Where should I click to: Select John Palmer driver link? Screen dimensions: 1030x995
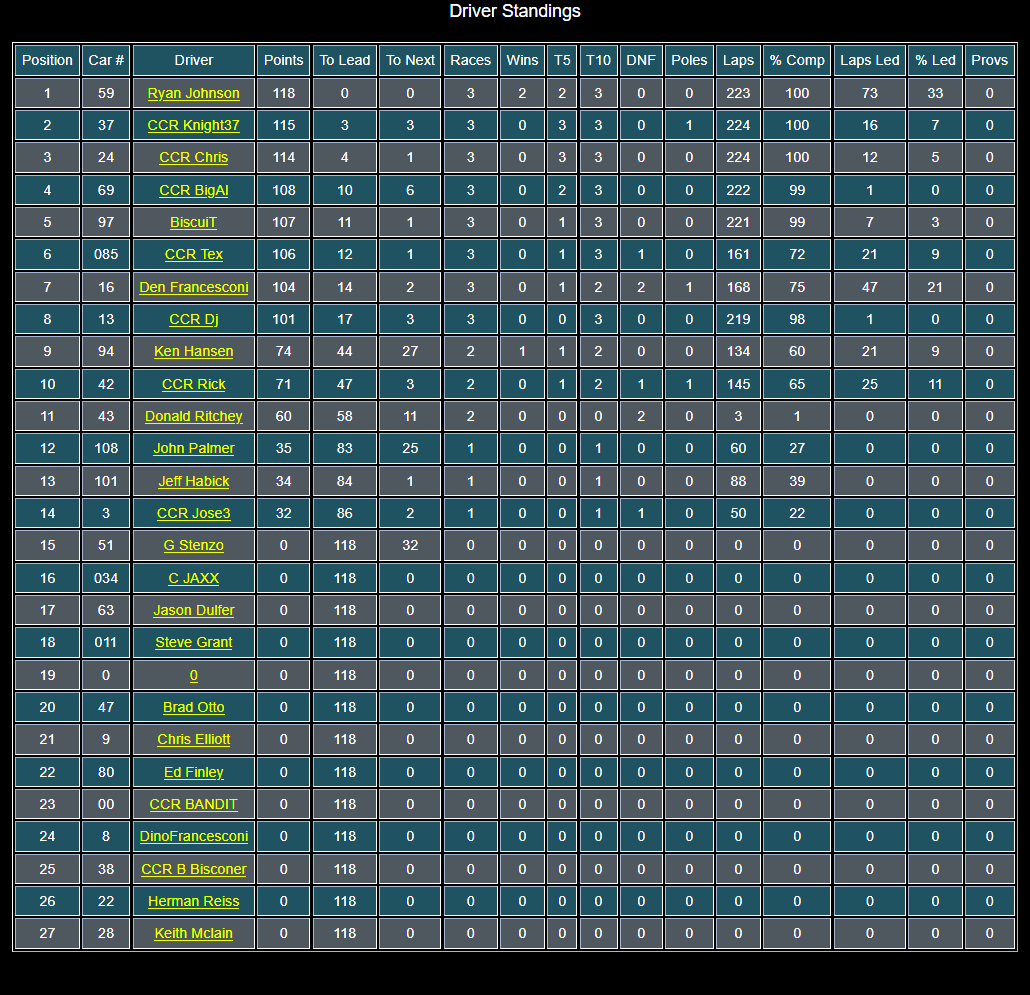(x=193, y=449)
